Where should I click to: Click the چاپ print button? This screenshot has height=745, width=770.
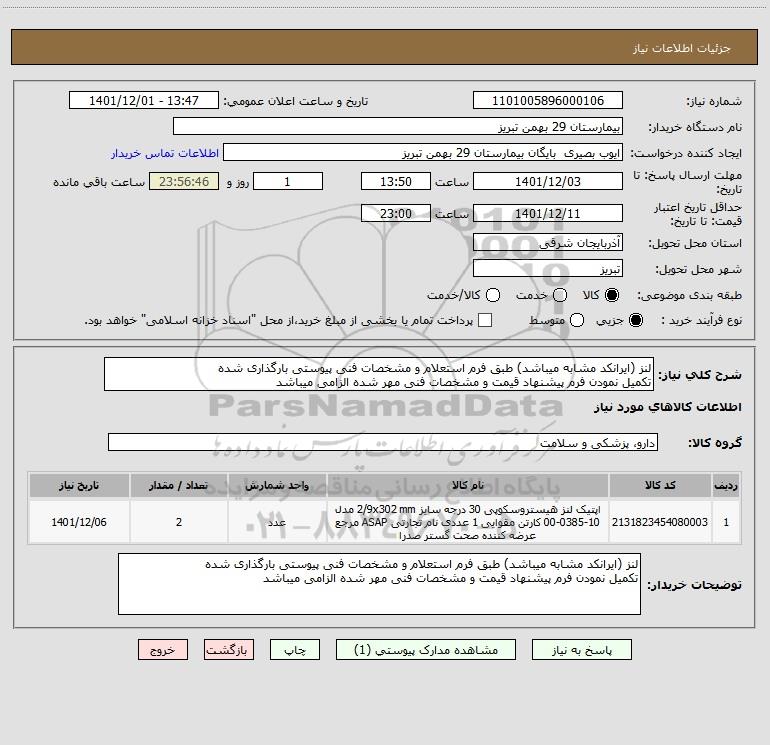[x=295, y=650]
